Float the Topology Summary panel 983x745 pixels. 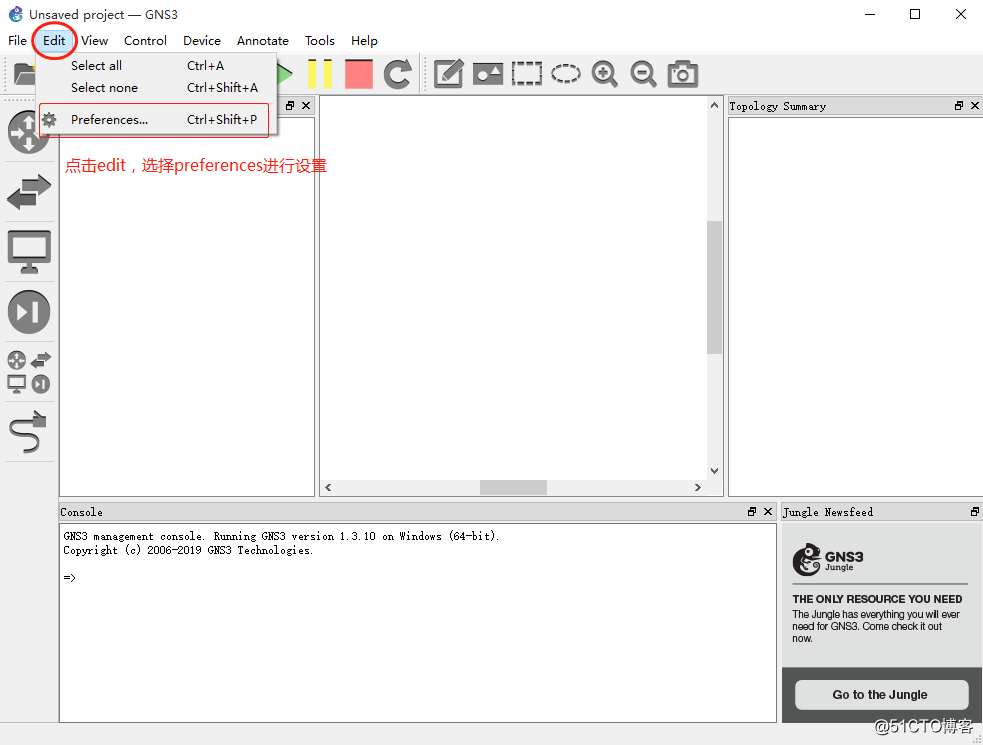(959, 105)
